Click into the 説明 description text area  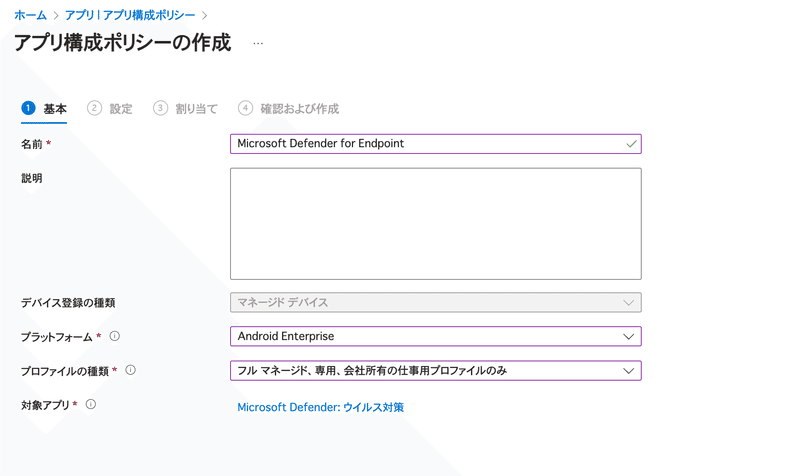(x=436, y=223)
